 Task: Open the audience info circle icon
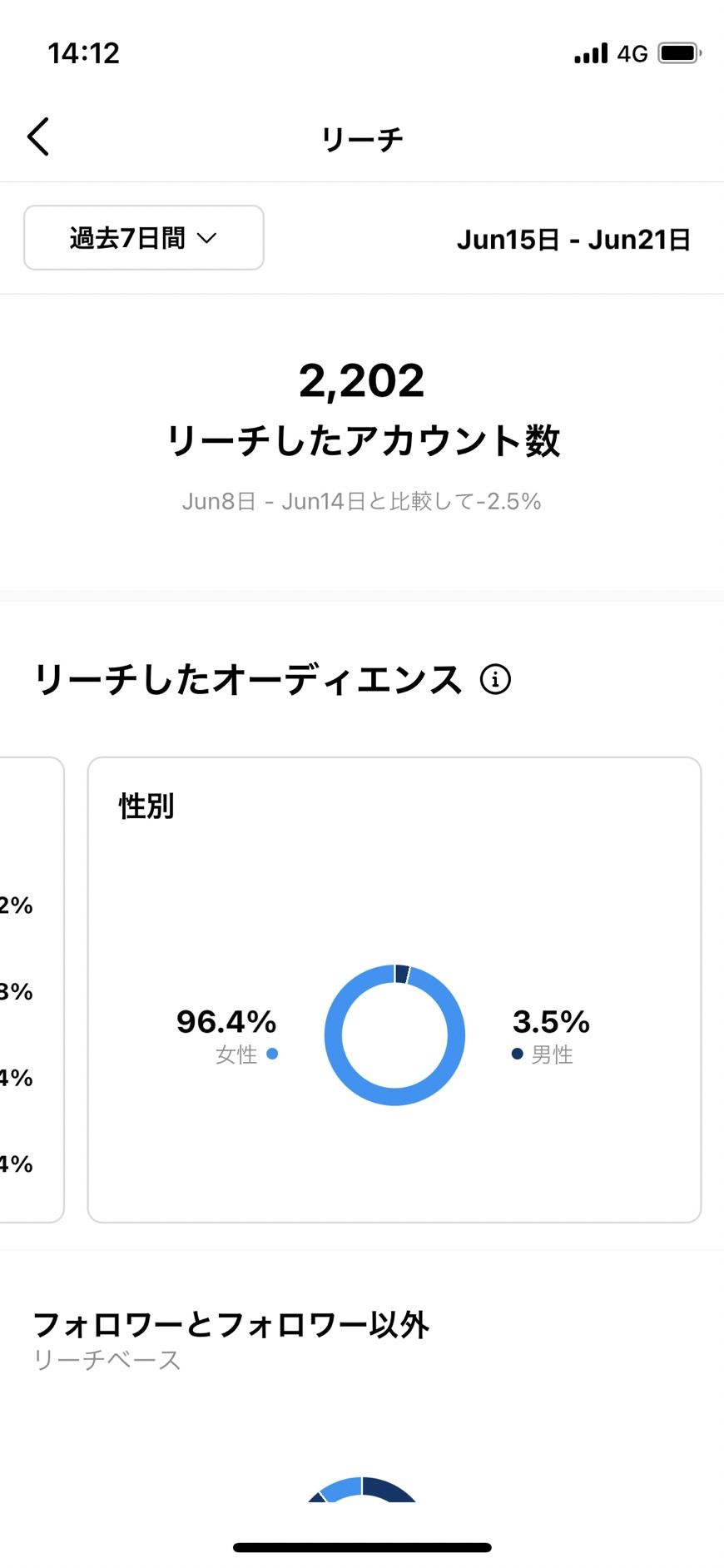[x=495, y=679]
